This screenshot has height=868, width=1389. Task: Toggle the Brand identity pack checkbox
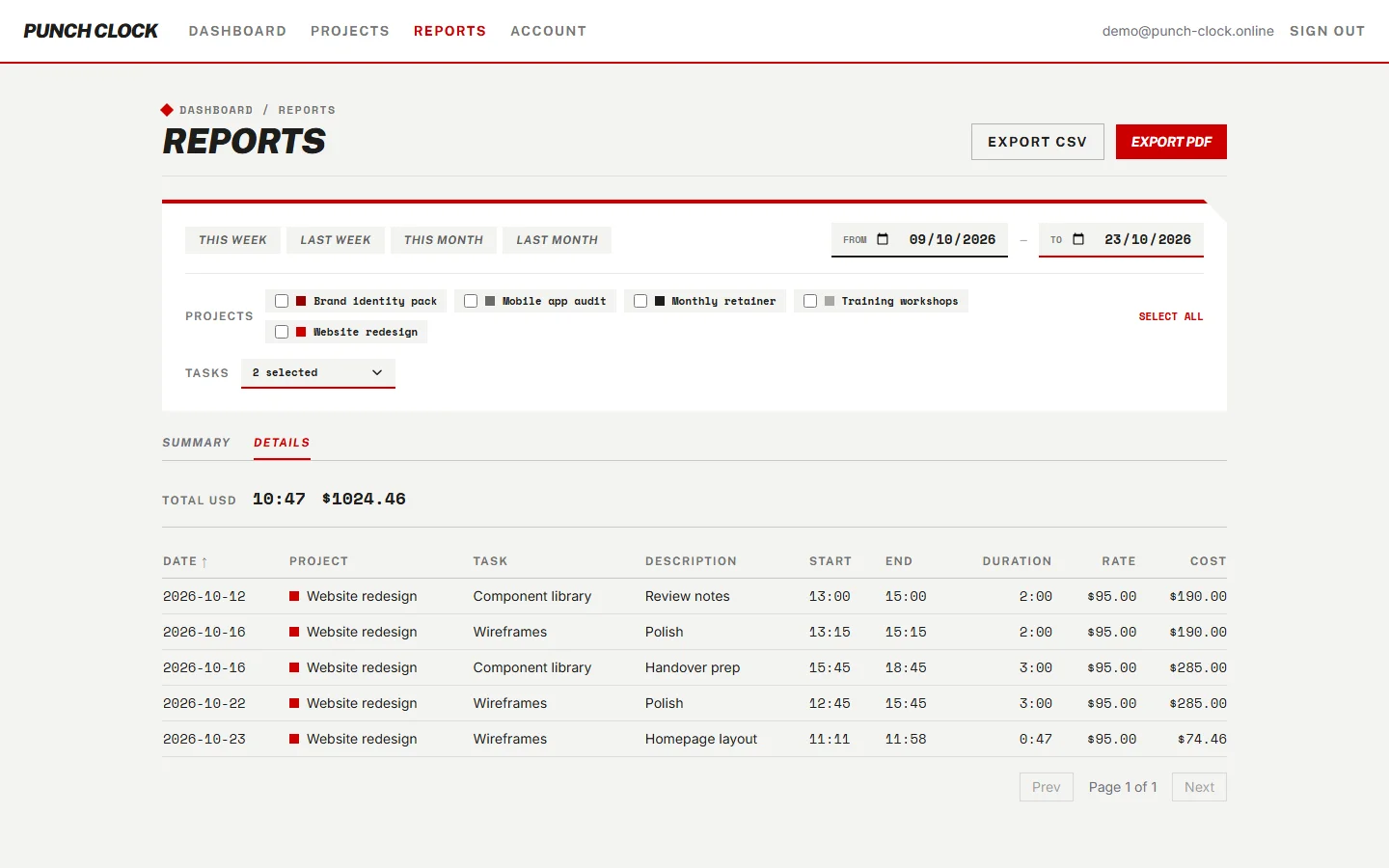point(282,301)
